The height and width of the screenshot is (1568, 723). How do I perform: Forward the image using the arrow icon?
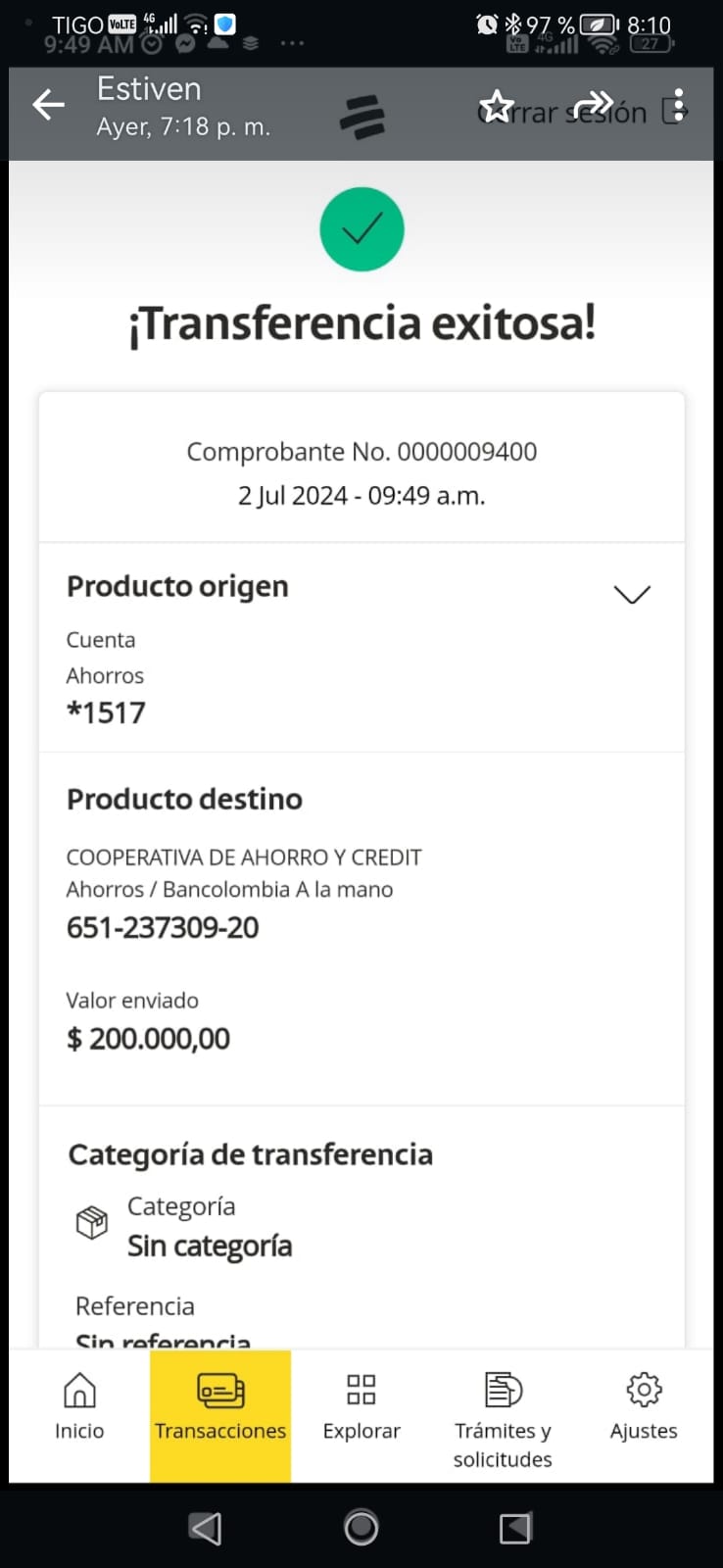(x=593, y=104)
